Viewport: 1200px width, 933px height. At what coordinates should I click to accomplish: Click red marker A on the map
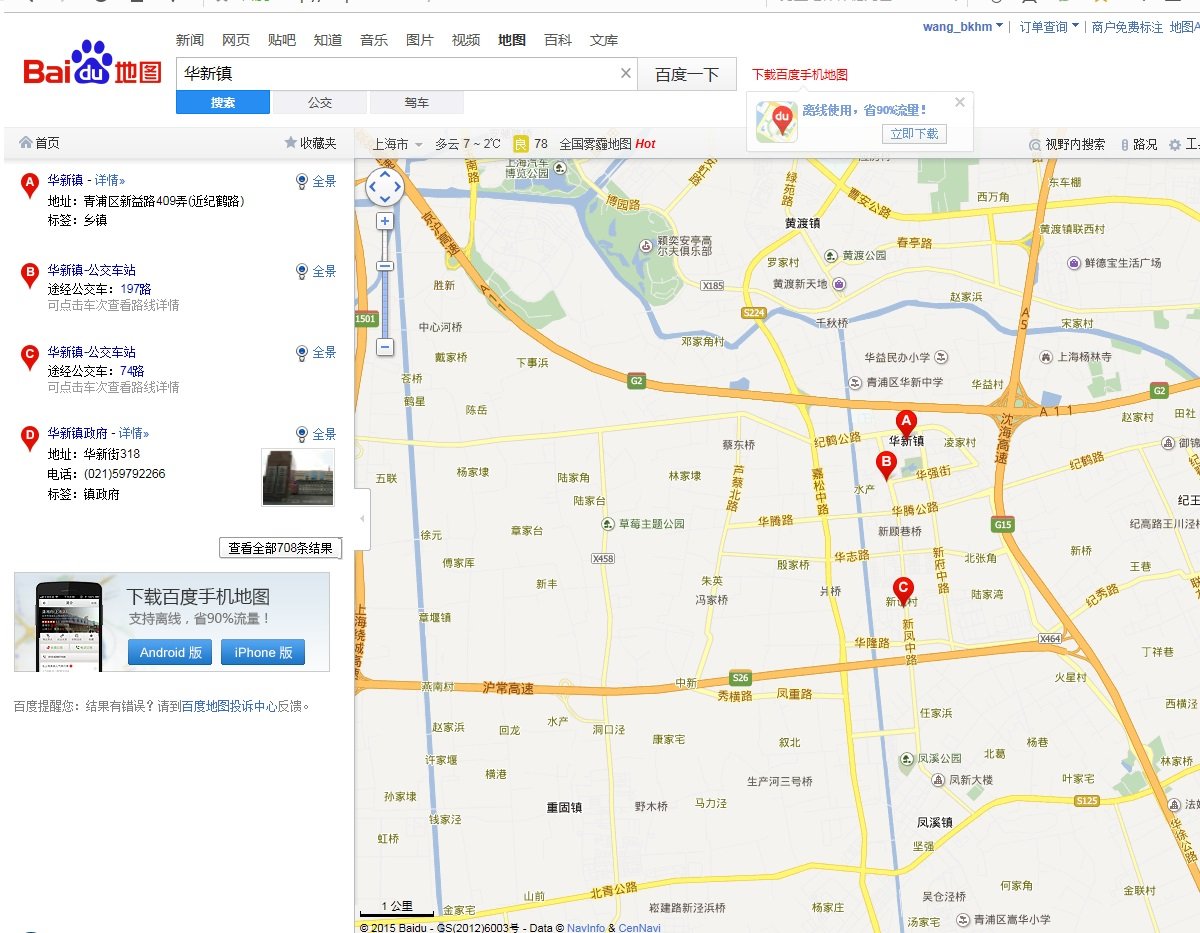pyautogui.click(x=906, y=422)
